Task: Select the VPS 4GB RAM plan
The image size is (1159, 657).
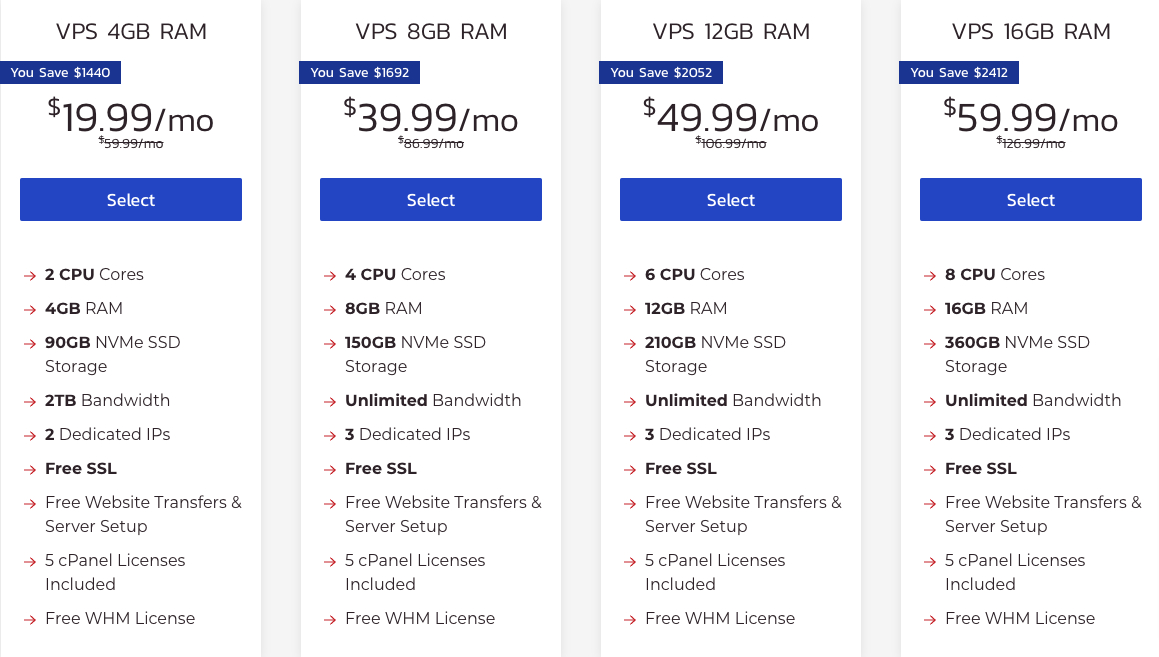Action: [x=130, y=199]
